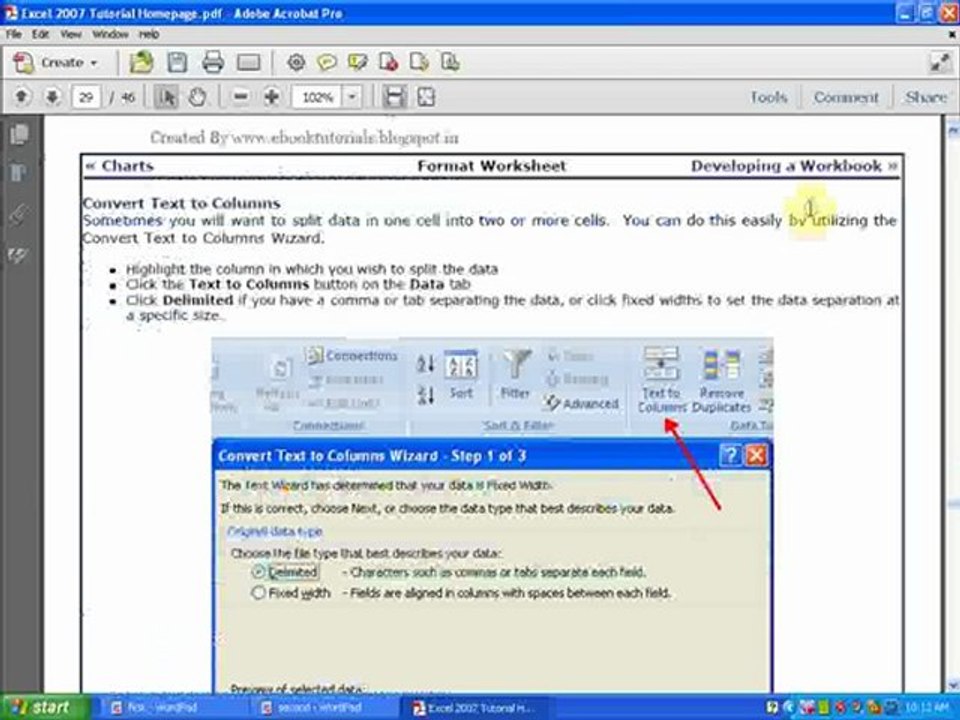Click the system tray clock

(927, 708)
